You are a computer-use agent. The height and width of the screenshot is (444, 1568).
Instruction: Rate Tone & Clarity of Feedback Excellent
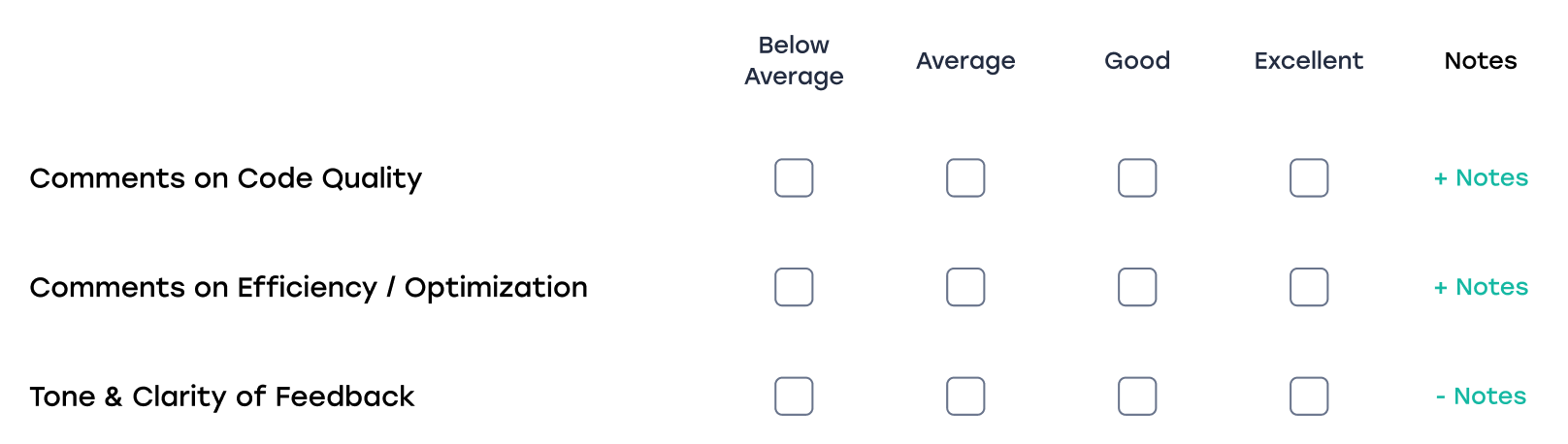click(1309, 396)
